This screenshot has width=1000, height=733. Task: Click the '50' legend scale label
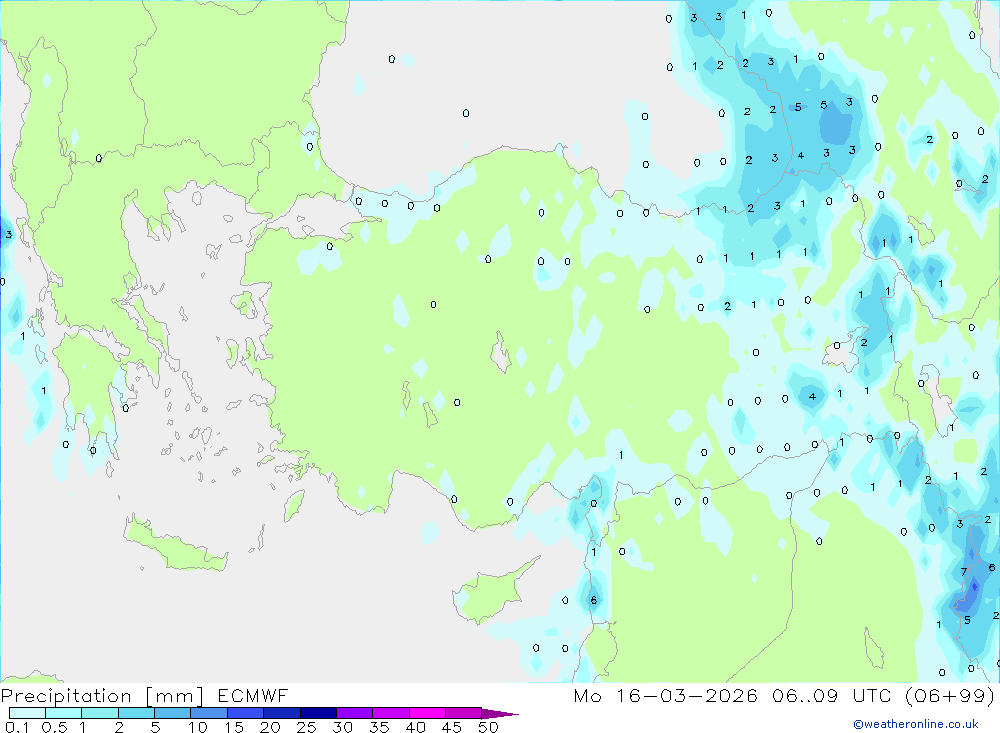[x=488, y=727]
